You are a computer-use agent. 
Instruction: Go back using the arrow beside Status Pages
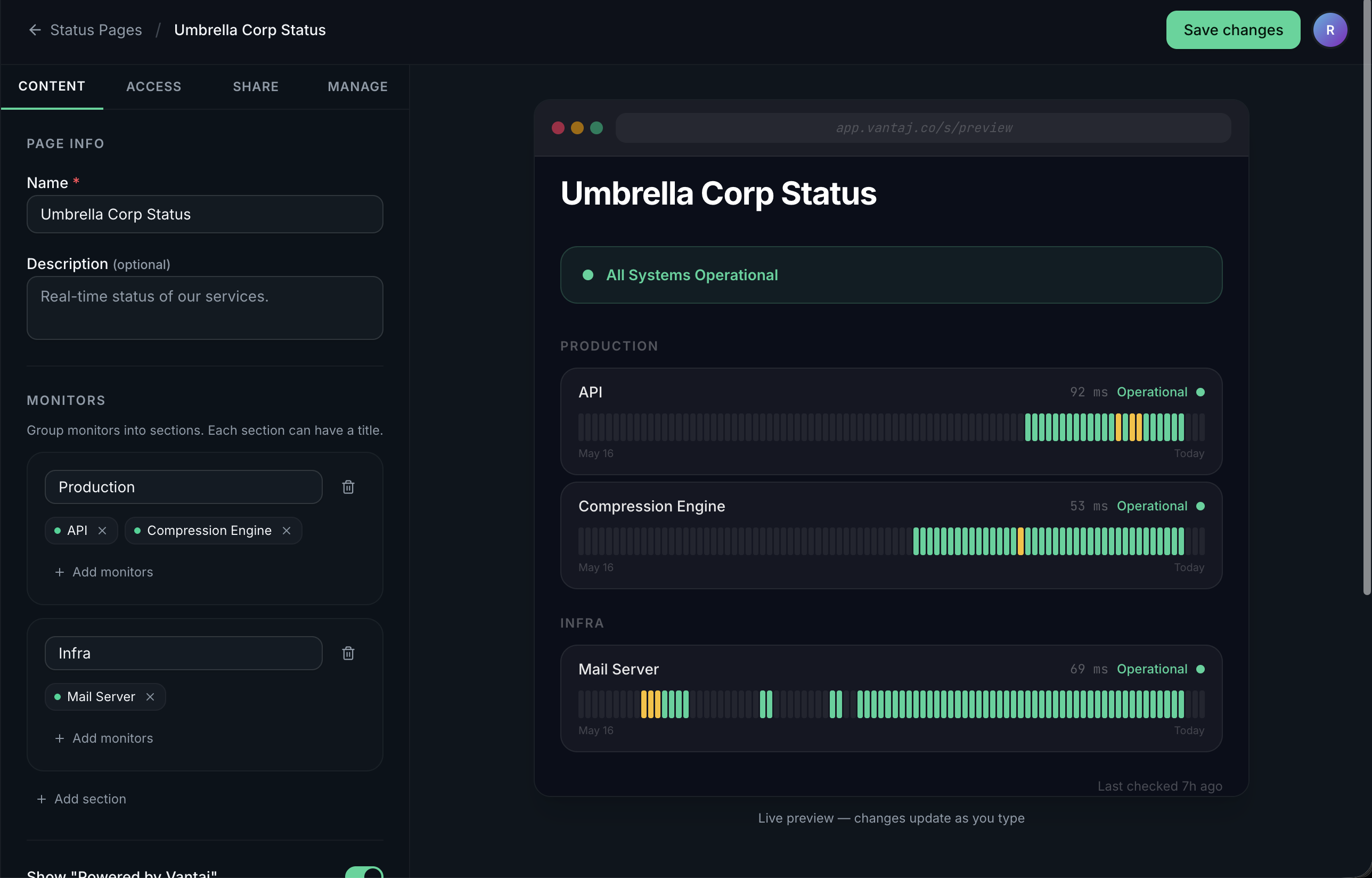point(35,30)
